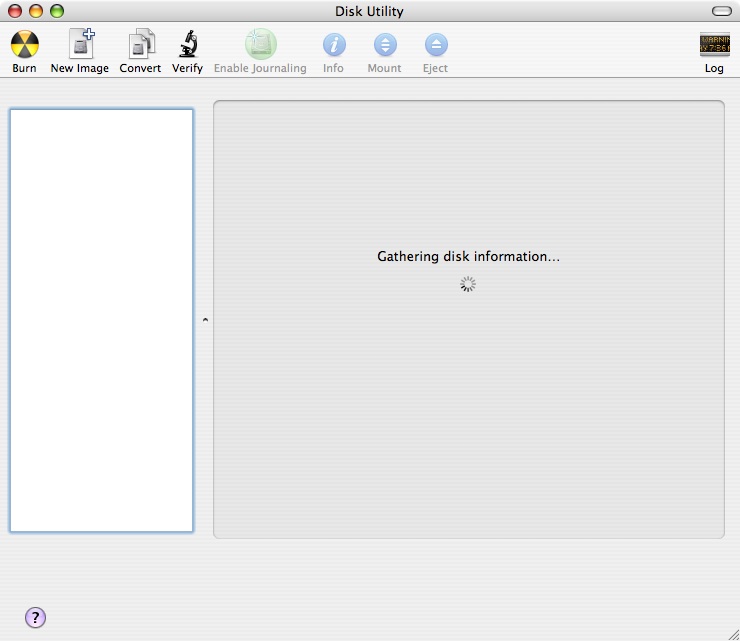Minimize the window using the yellow button

(x=36, y=11)
